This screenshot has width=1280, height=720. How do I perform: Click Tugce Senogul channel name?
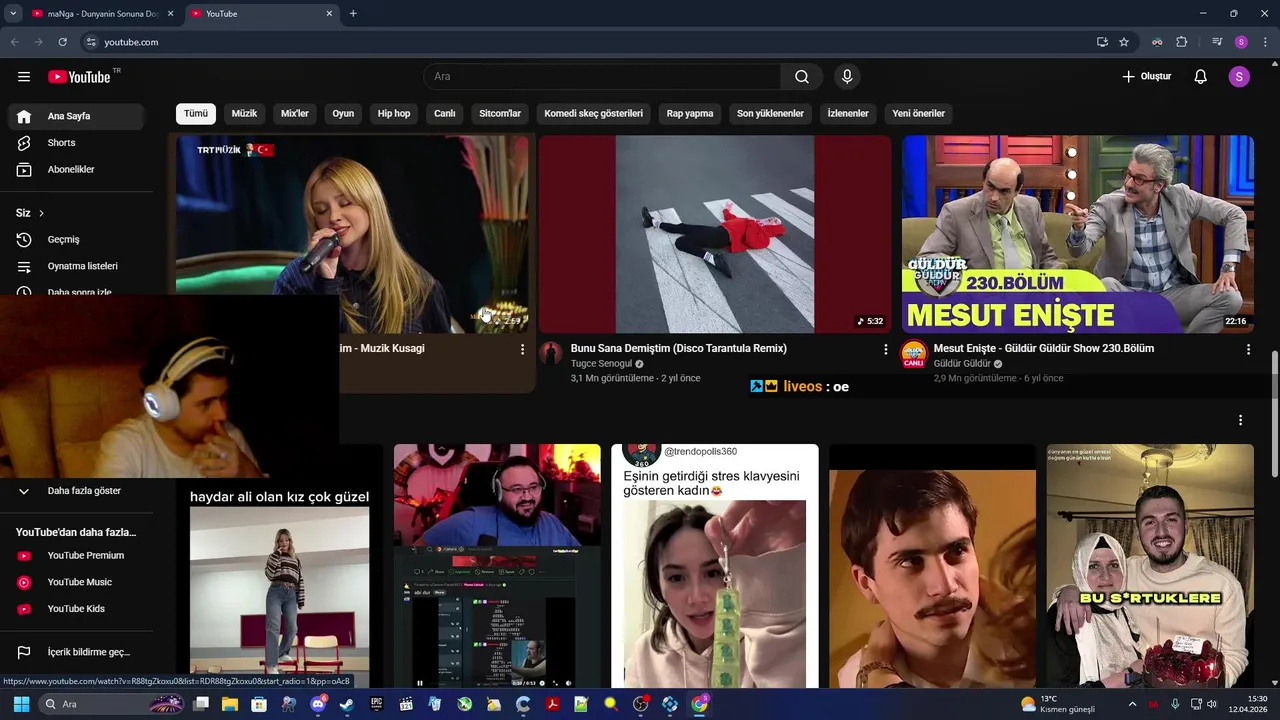tap(601, 364)
